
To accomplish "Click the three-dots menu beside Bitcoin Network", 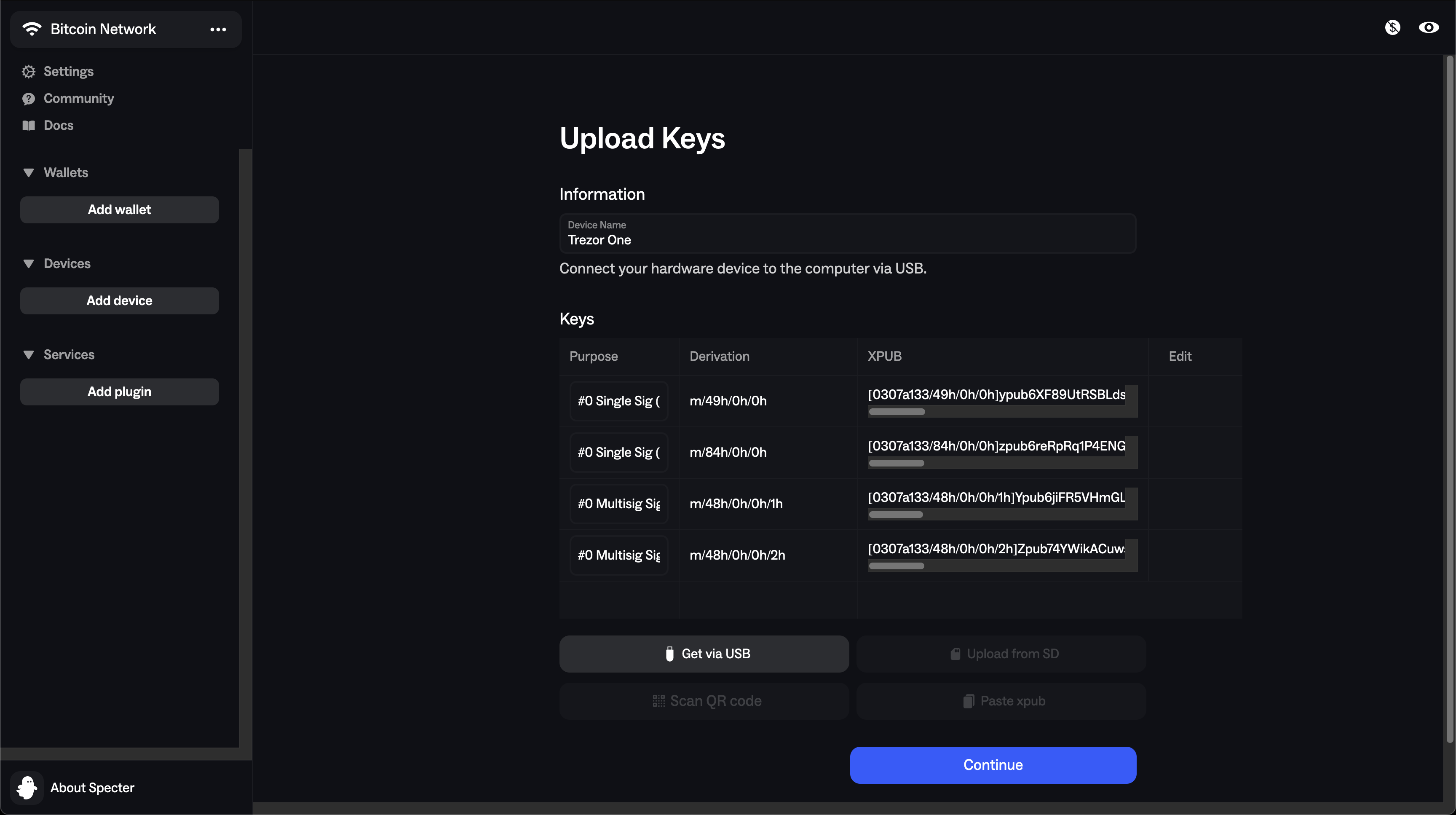I will click(218, 29).
